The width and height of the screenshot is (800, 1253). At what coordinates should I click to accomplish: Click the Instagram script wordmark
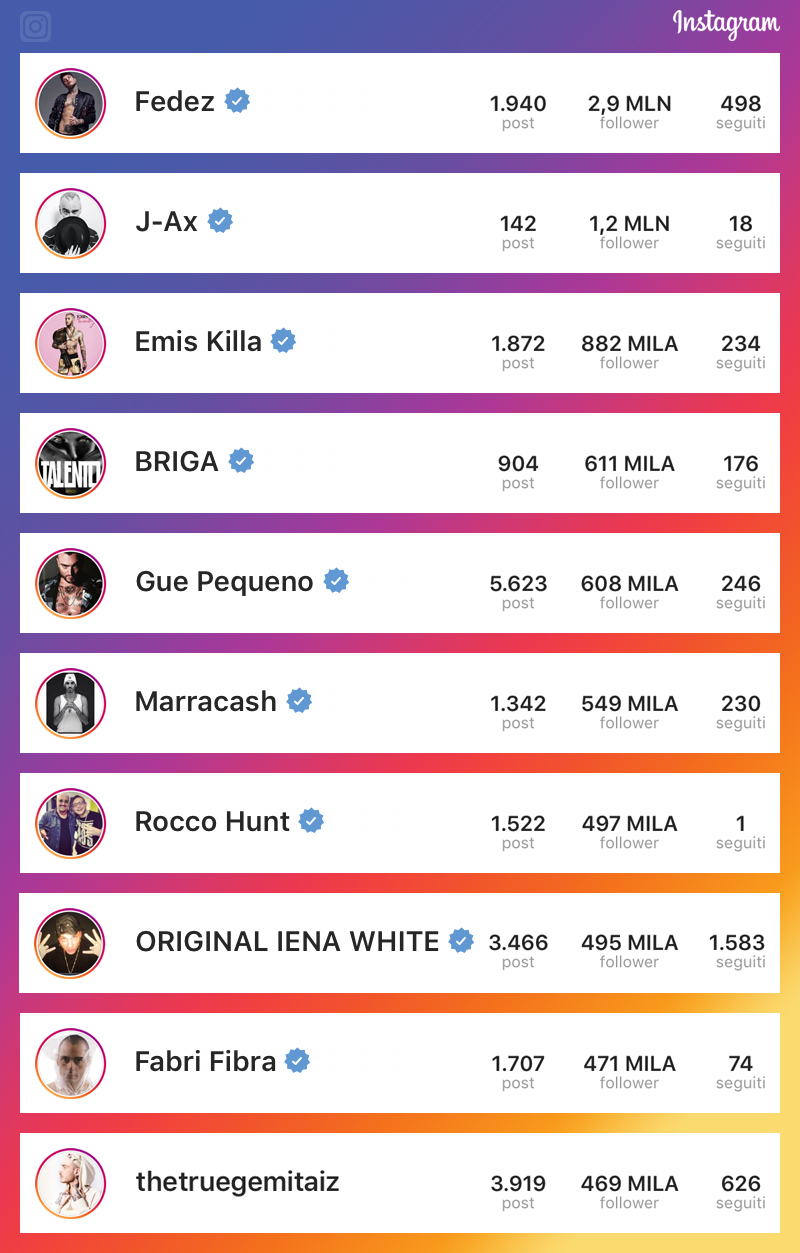726,23
